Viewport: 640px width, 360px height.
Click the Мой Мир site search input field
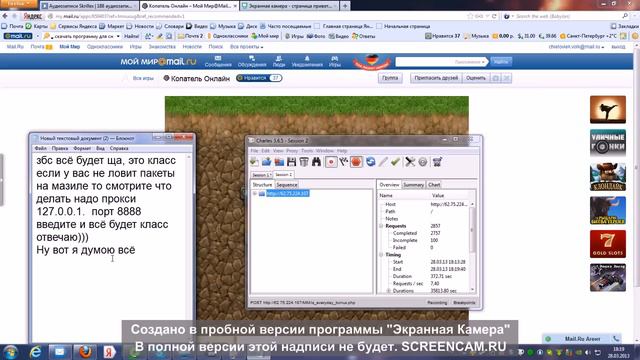tap(441, 62)
